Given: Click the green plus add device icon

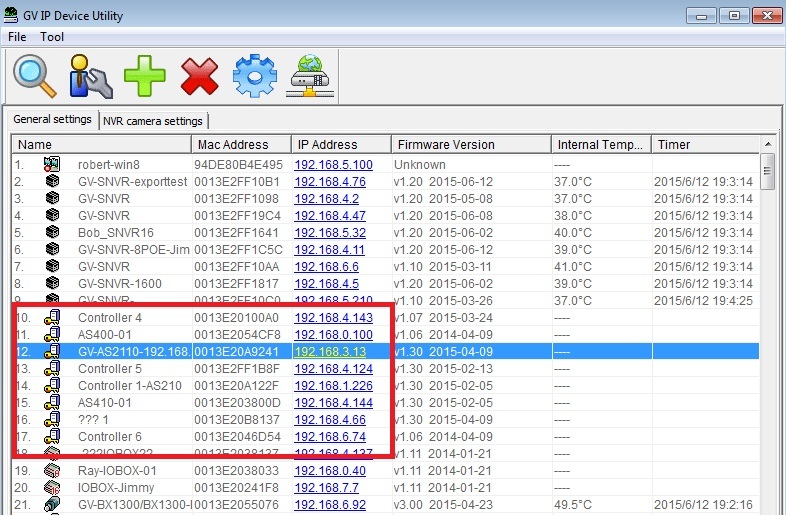Looking at the screenshot, I should pos(144,76).
